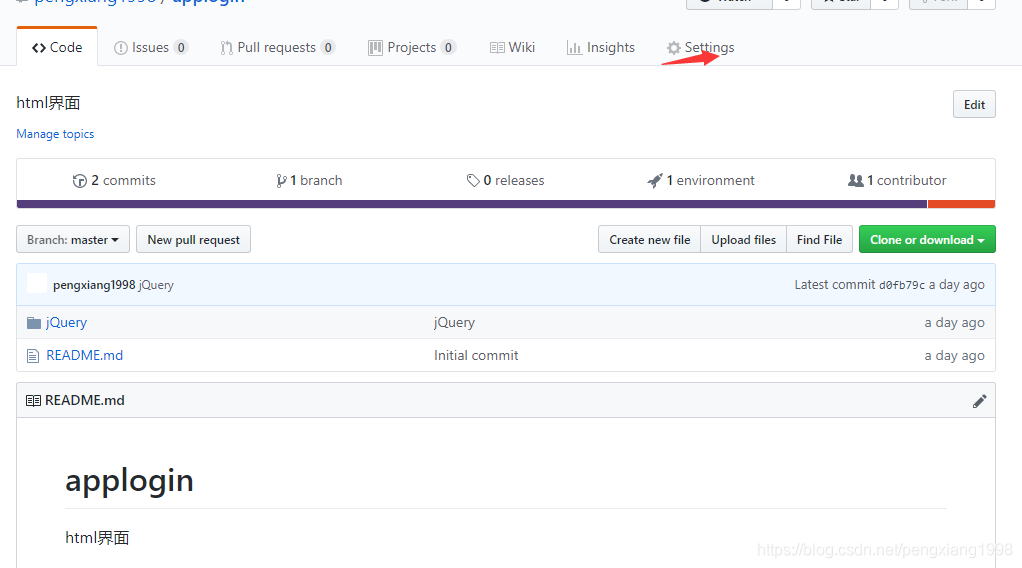Viewport: 1022px width, 568px height.
Task: Click the orange language bar segment
Action: (x=961, y=204)
